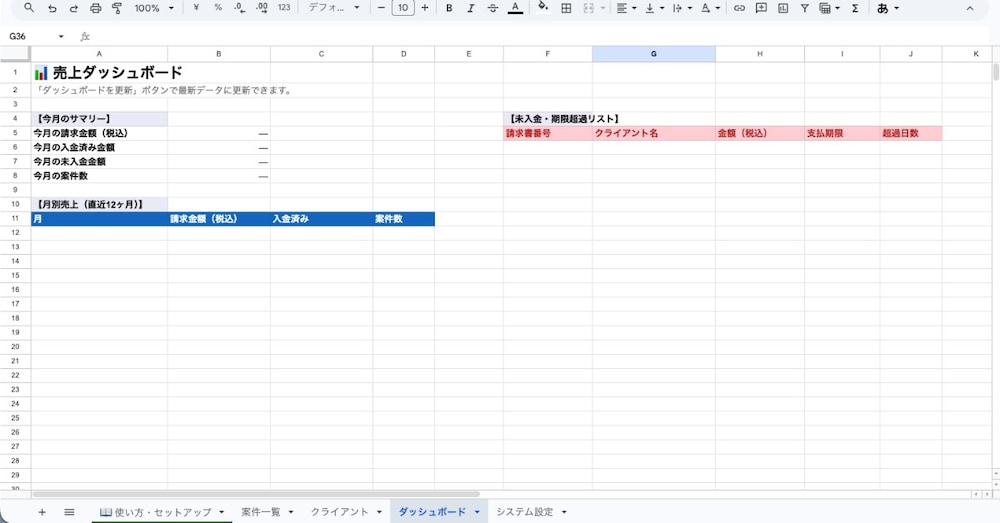This screenshot has width=1000, height=523.
Task: Format as yen currency
Action: [x=196, y=8]
